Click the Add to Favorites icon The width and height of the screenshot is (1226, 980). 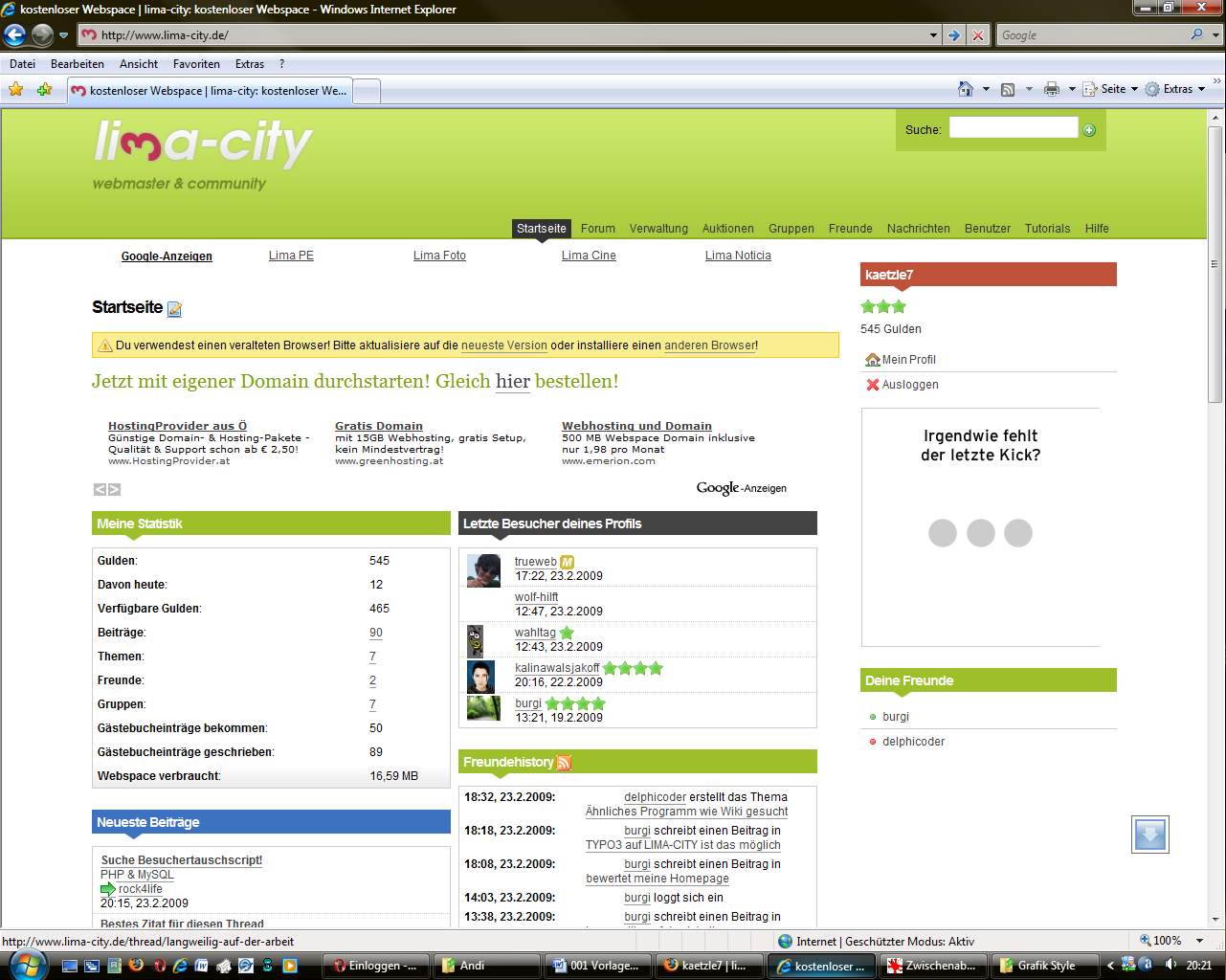(x=44, y=89)
